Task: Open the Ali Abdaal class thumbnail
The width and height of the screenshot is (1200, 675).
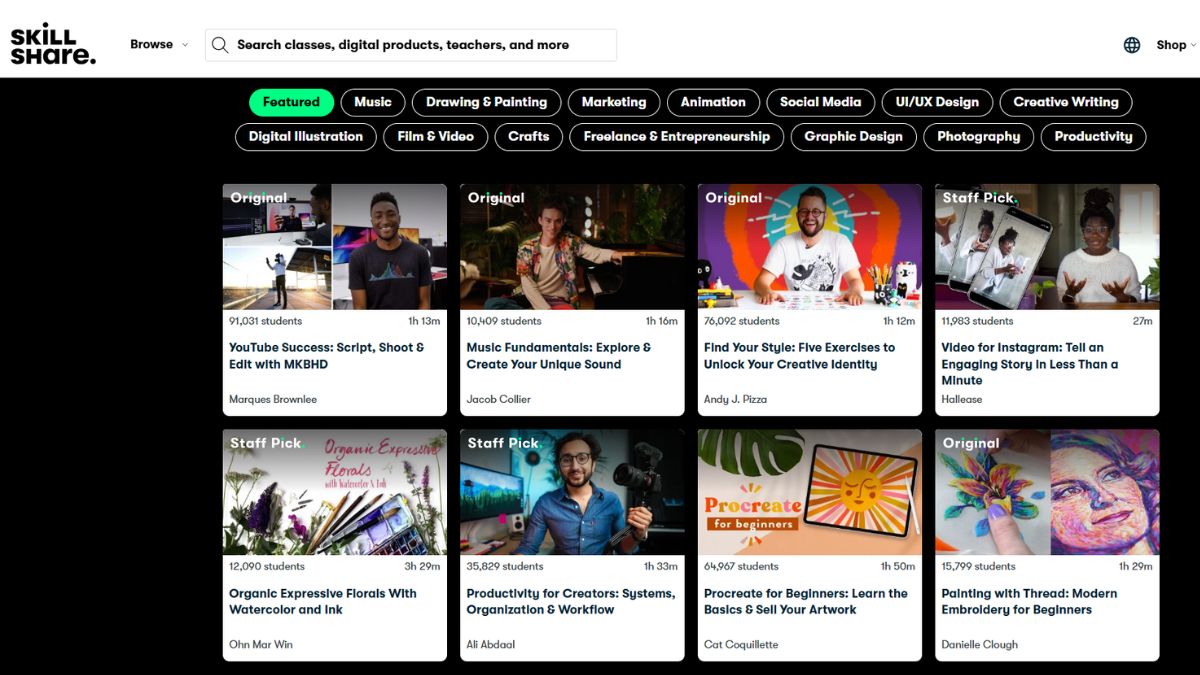Action: (x=572, y=492)
